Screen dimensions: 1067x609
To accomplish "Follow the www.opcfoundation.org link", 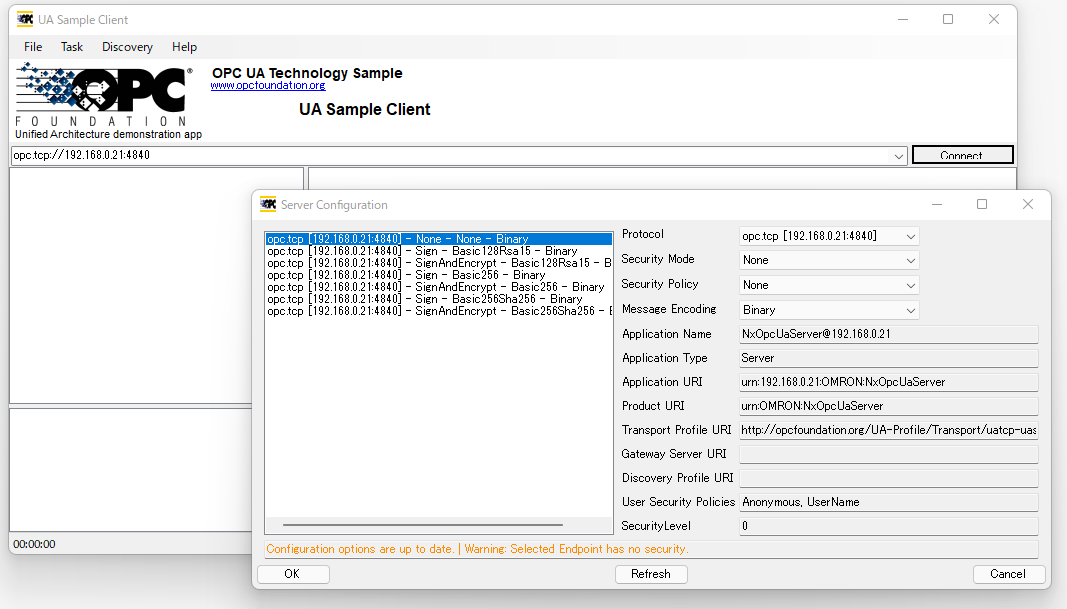I will pos(267,86).
